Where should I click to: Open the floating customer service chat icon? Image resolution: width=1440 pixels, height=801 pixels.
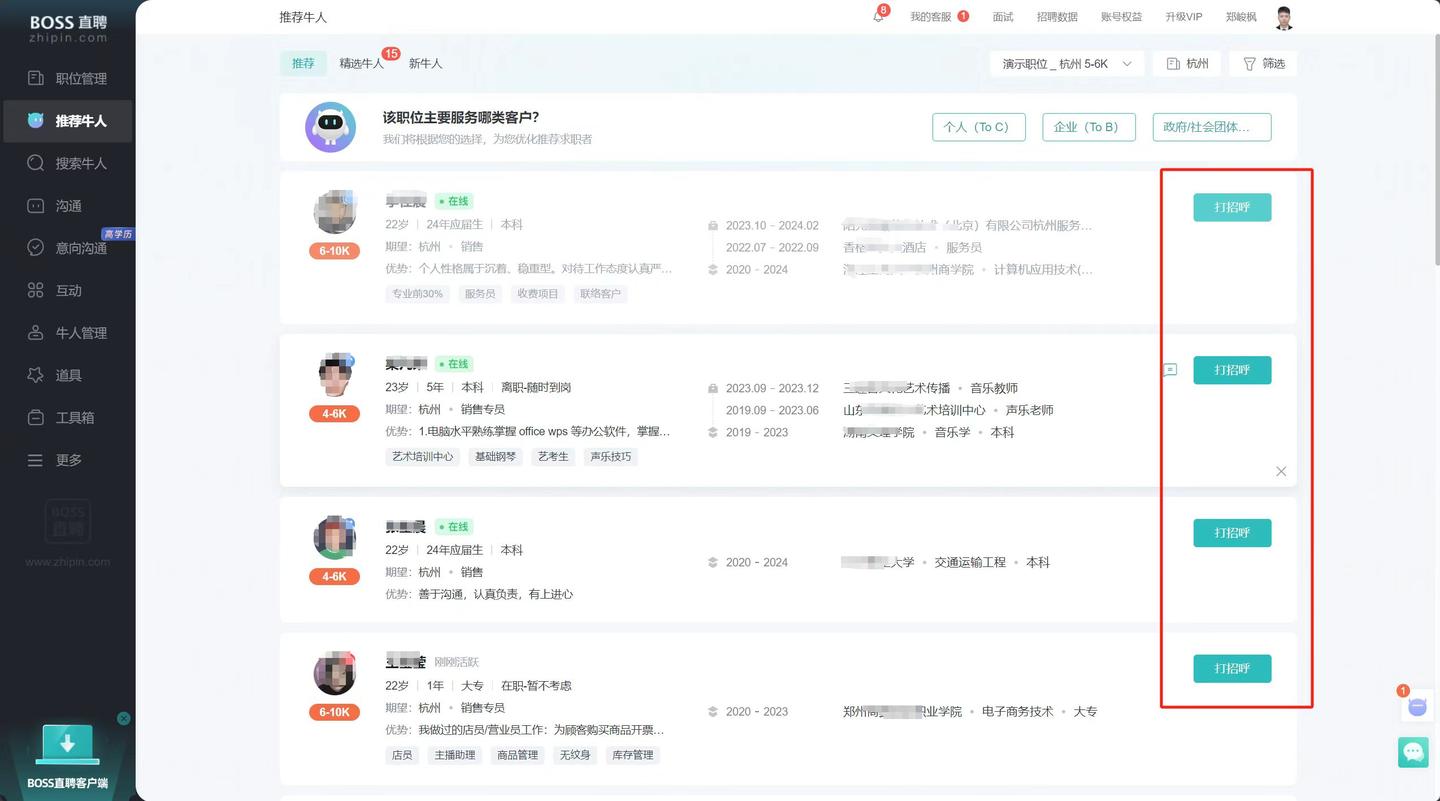[1413, 752]
